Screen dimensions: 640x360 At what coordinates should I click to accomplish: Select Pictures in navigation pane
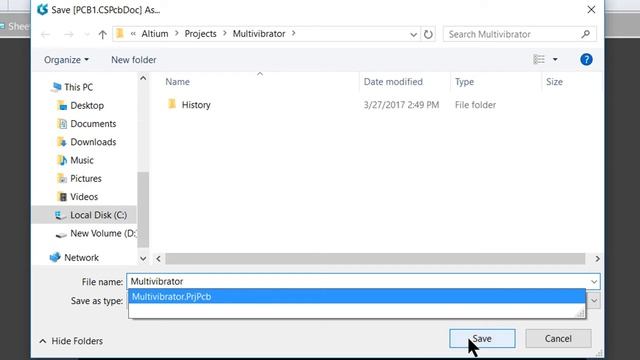(86, 178)
